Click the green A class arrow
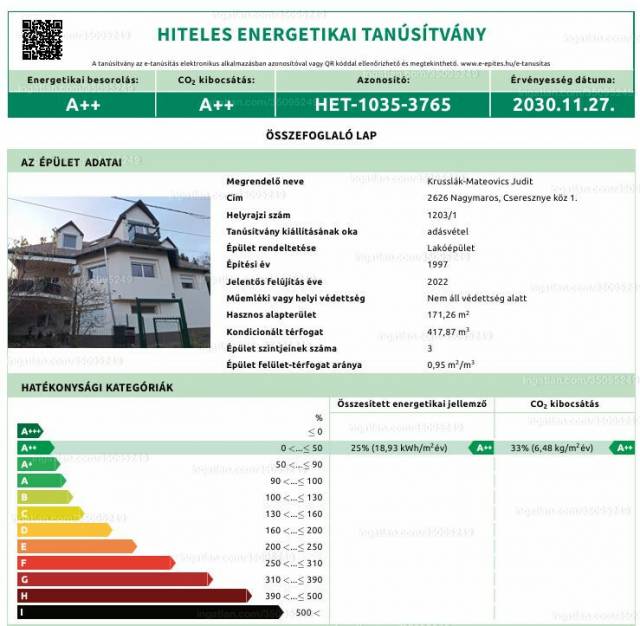Viewport: 640px width, 626px height. 42,480
